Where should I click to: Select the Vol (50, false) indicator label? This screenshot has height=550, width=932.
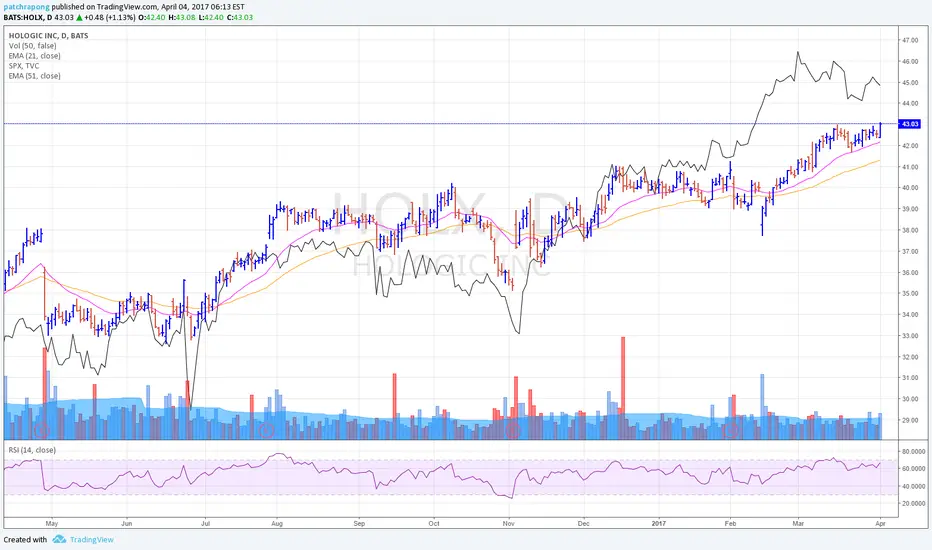click(x=33, y=46)
